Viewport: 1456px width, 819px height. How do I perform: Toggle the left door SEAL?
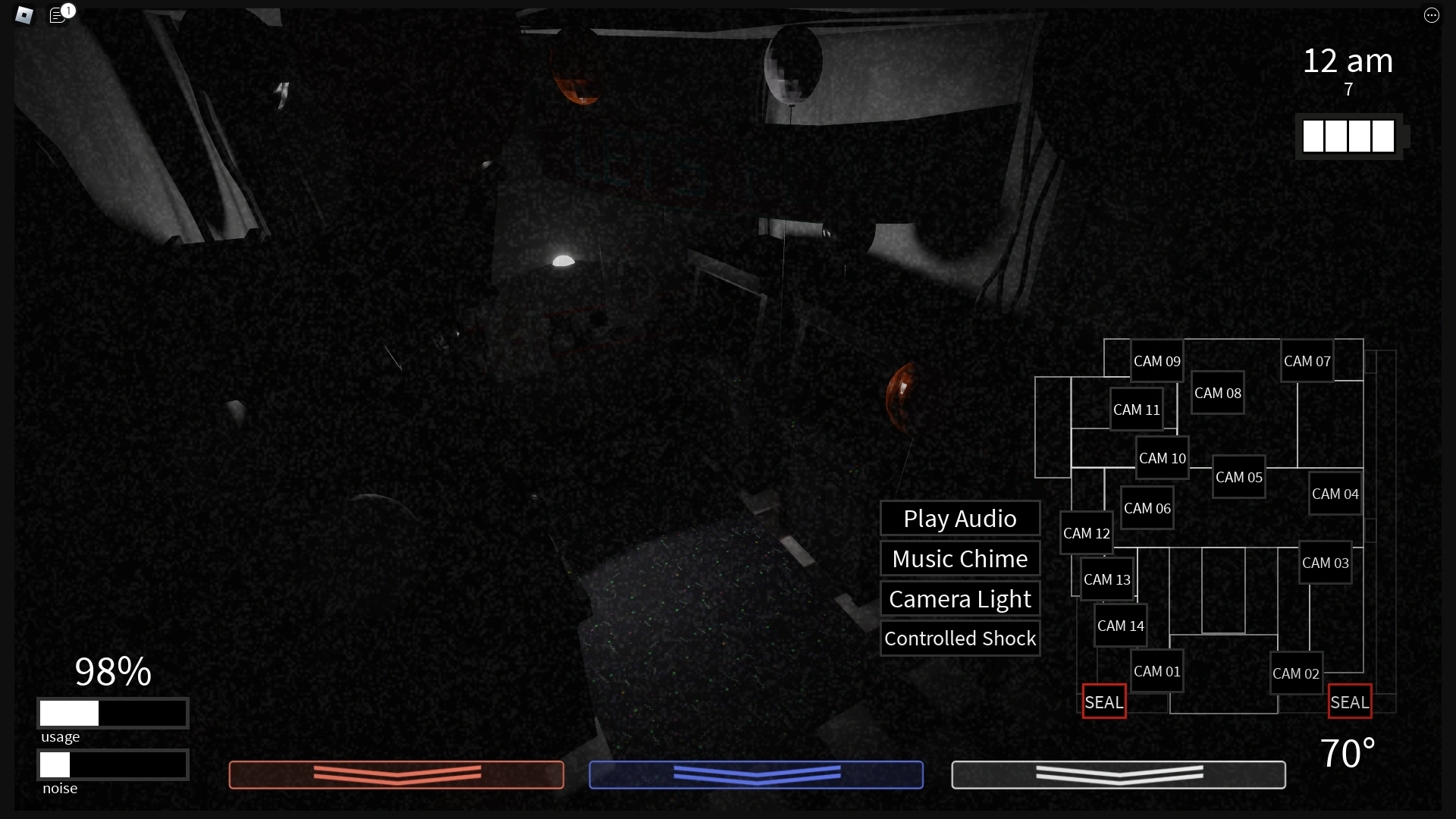[1103, 702]
